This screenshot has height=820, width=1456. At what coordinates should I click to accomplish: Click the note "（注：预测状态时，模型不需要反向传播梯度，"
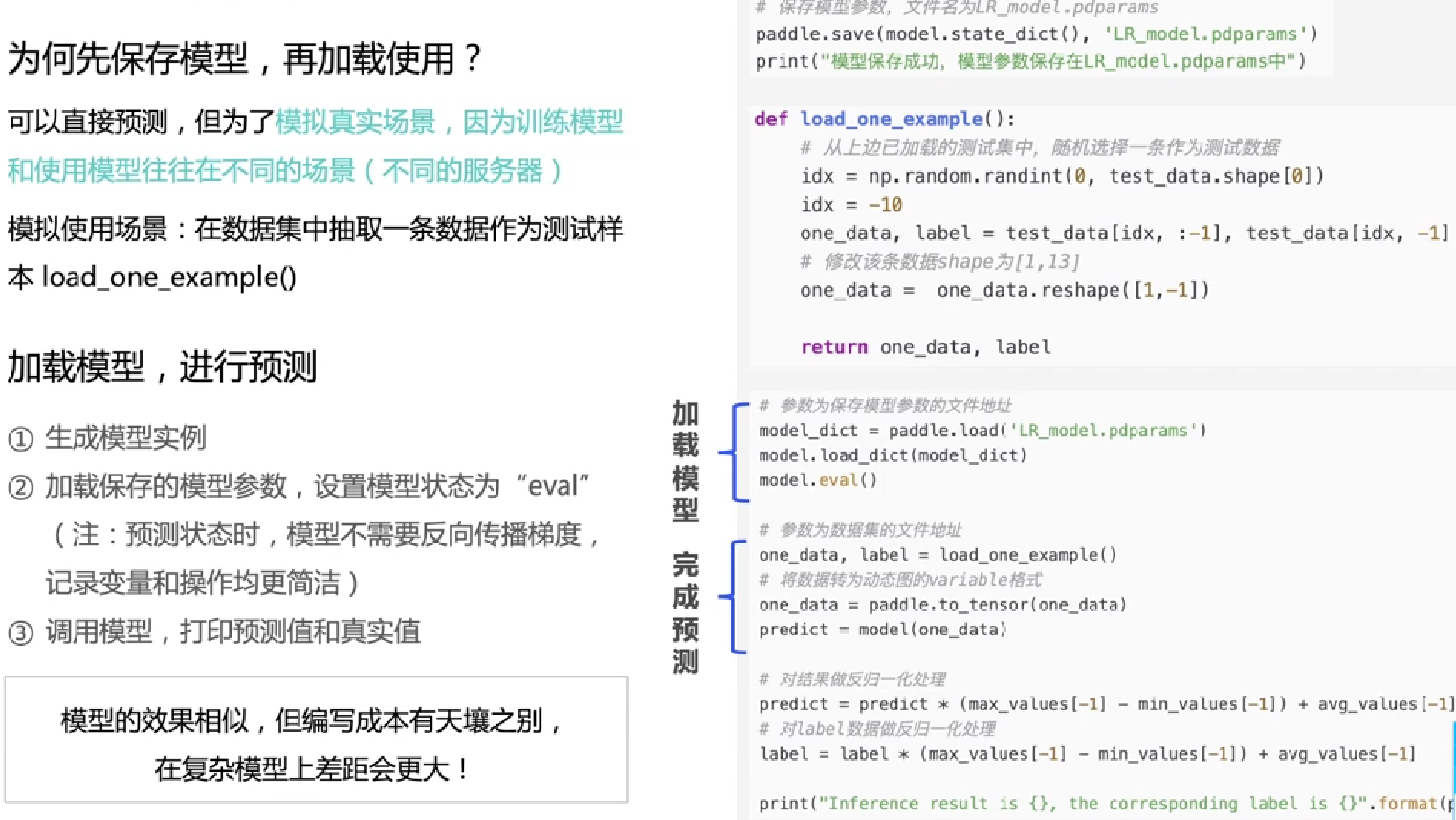(x=323, y=535)
